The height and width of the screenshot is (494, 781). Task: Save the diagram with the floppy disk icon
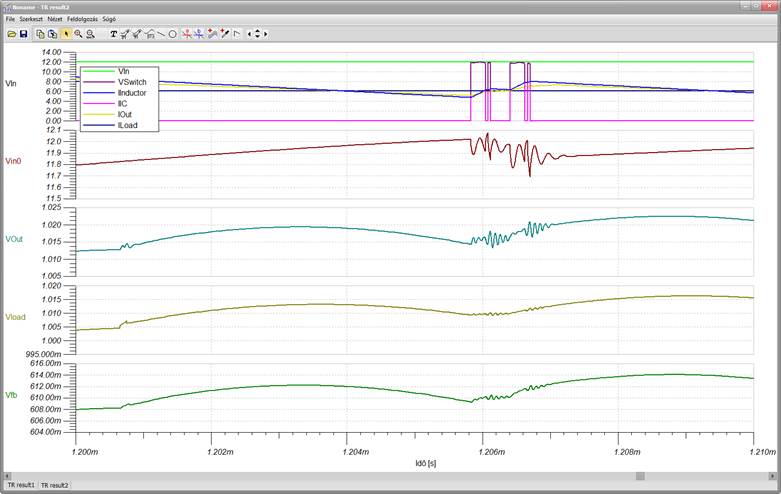coord(23,34)
